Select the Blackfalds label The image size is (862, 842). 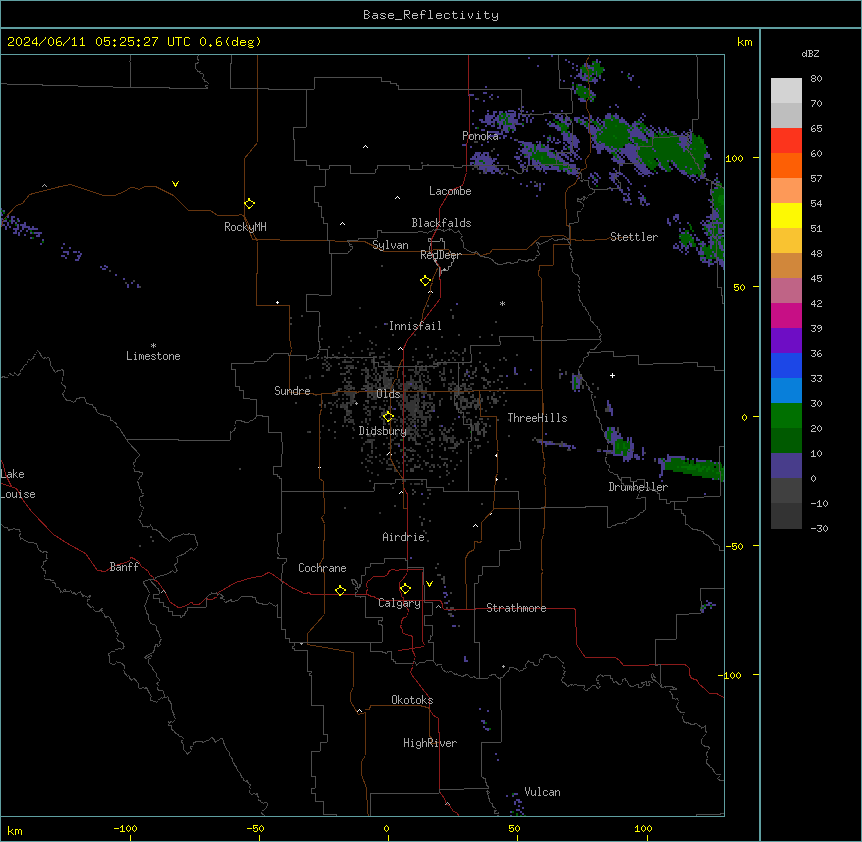tap(441, 223)
